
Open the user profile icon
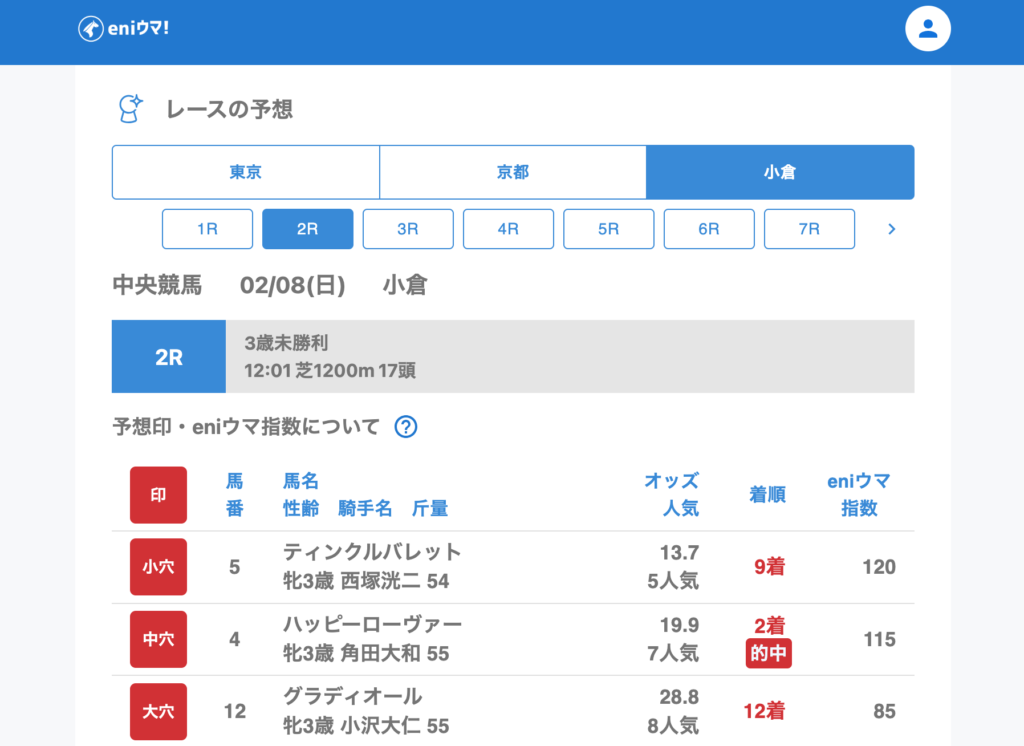[927, 29]
